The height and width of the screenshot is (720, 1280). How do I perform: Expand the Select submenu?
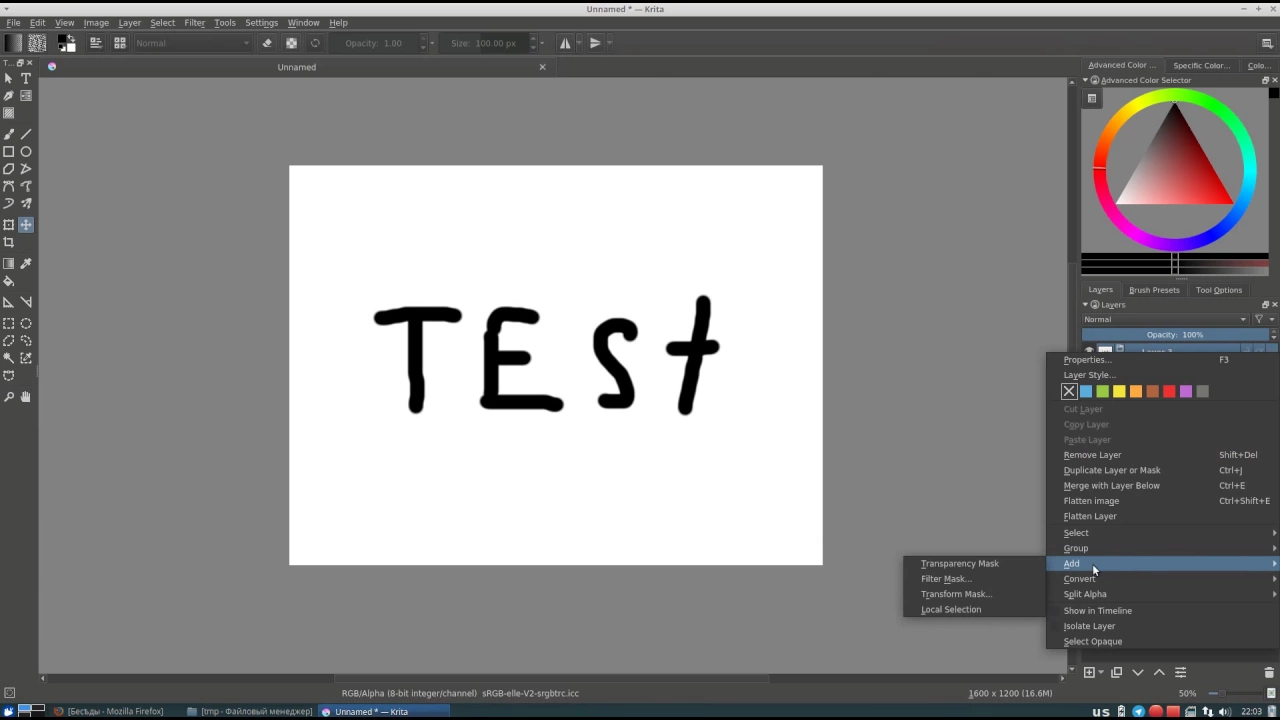1162,533
